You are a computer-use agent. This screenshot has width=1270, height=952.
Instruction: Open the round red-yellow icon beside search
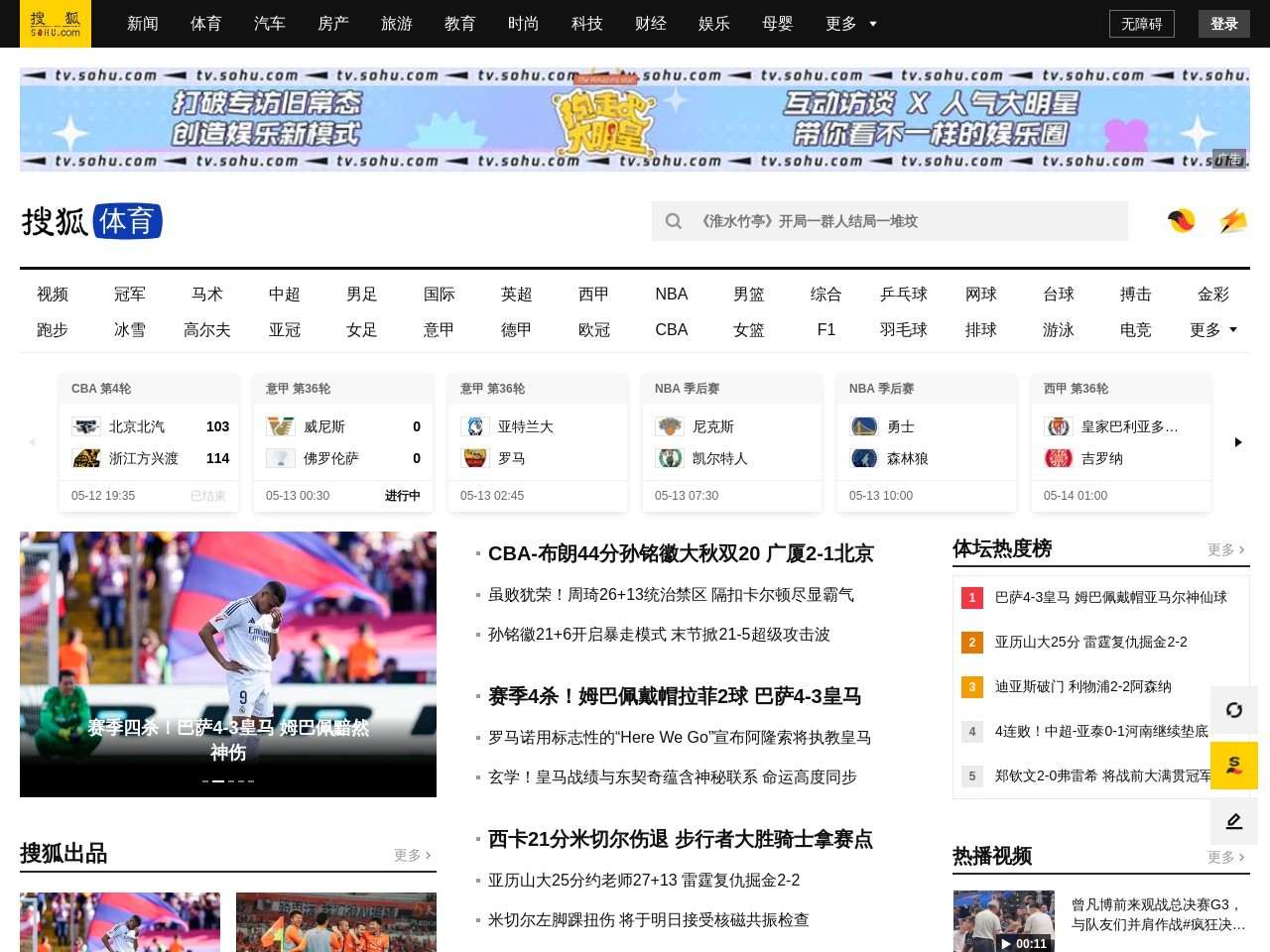(1181, 221)
